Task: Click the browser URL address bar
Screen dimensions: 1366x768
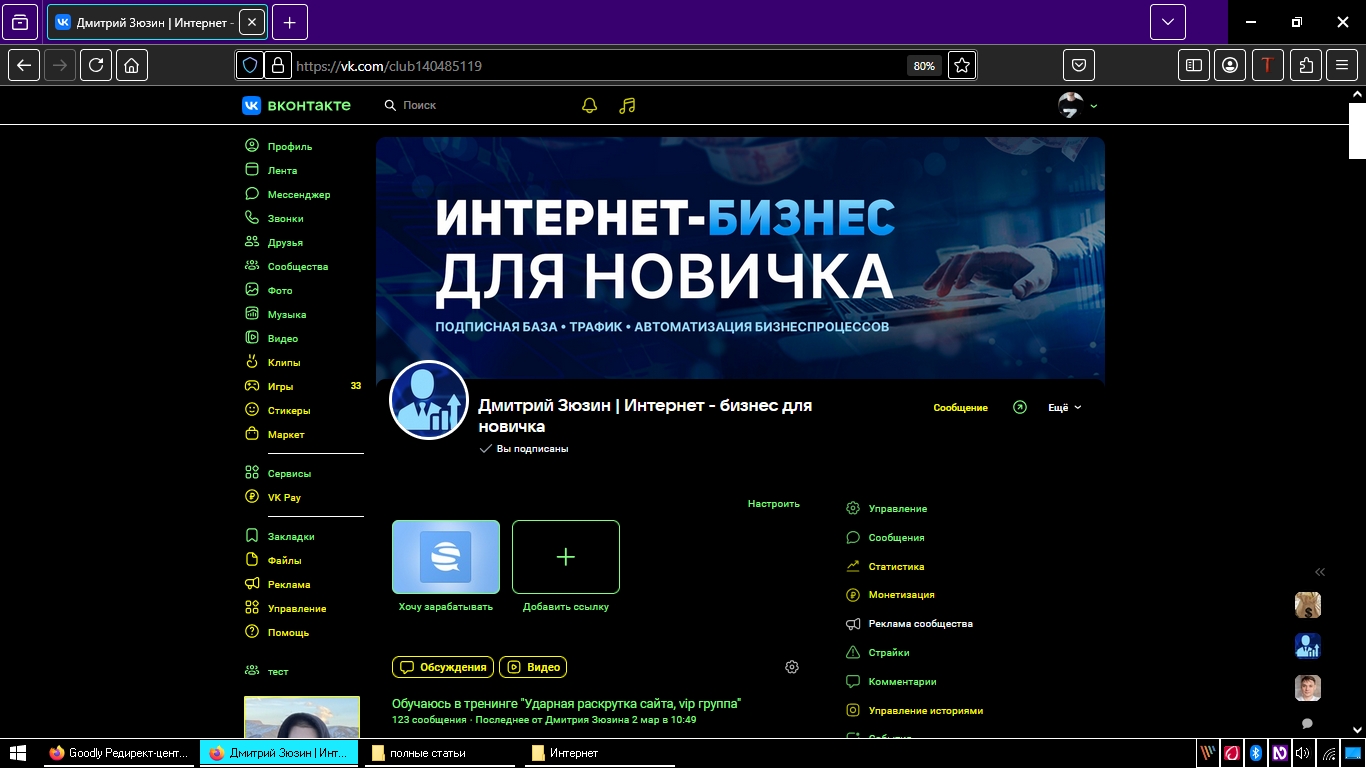Action: (600, 66)
